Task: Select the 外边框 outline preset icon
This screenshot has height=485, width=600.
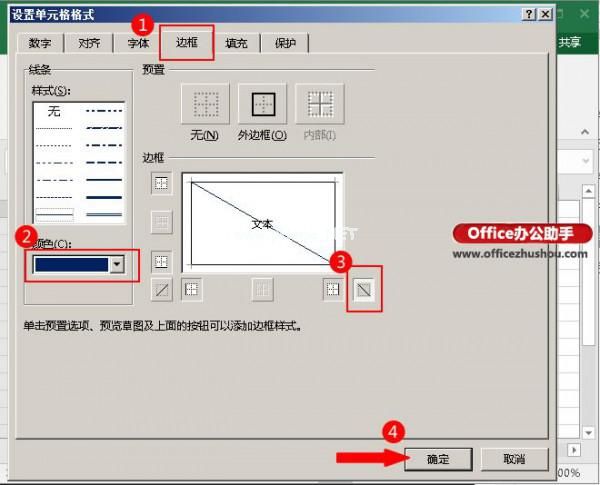Action: point(263,104)
